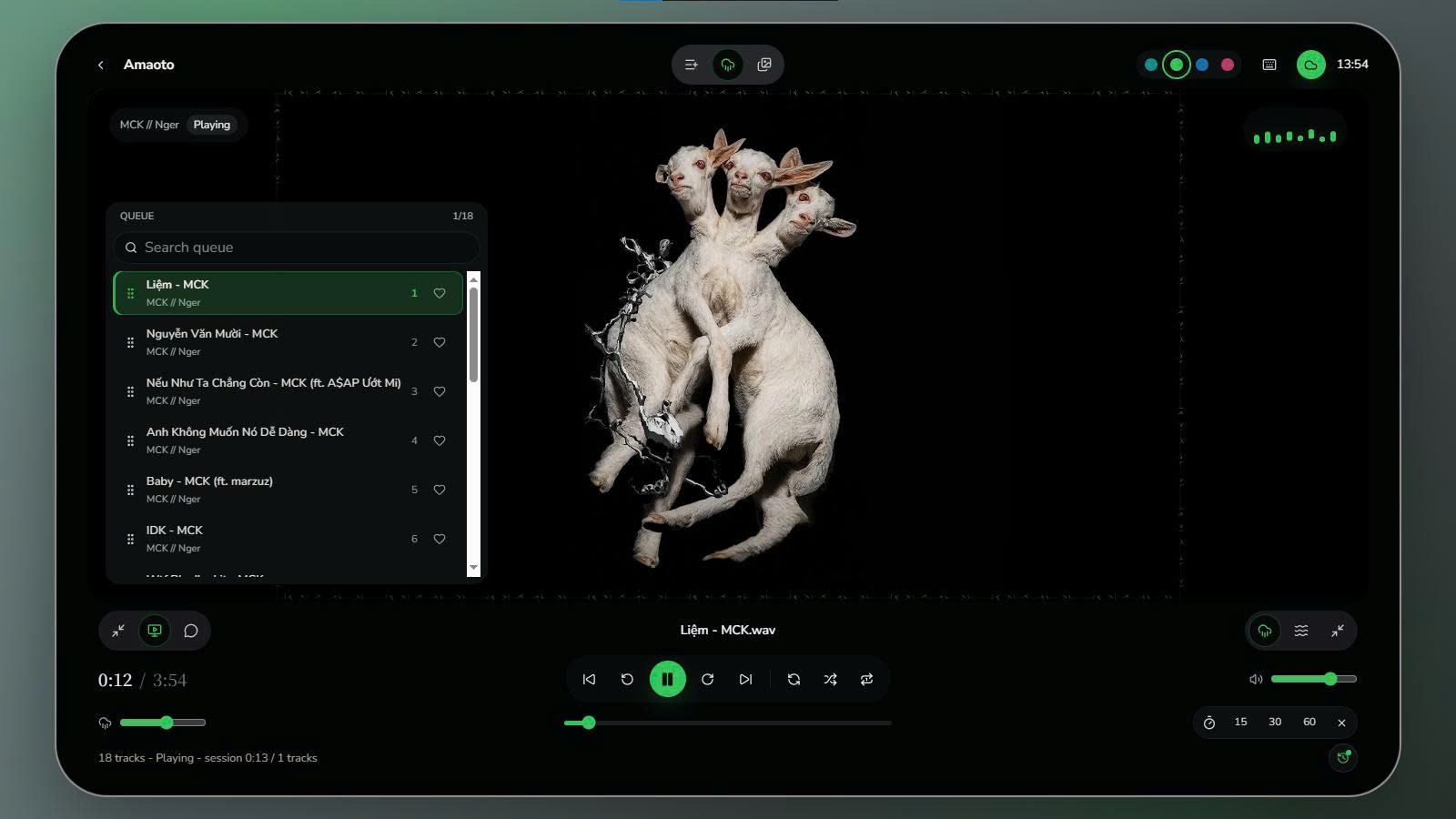Click the refresh sync arrows button
This screenshot has height=819, width=1456.
[794, 680]
